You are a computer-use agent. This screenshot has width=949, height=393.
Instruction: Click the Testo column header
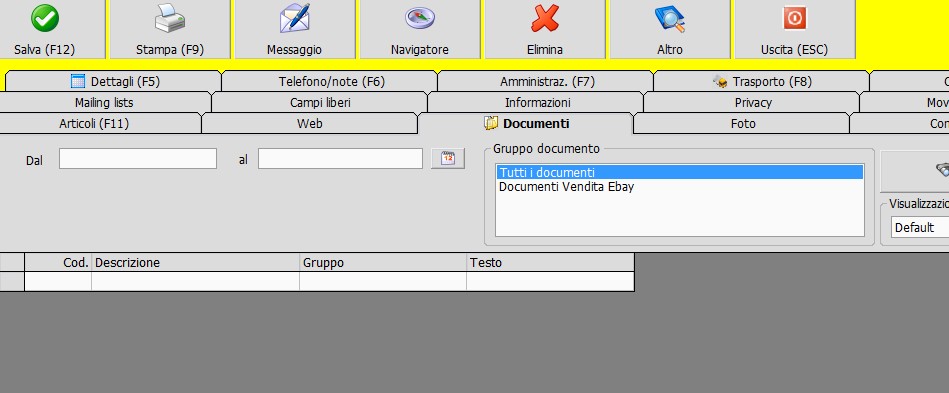click(550, 262)
